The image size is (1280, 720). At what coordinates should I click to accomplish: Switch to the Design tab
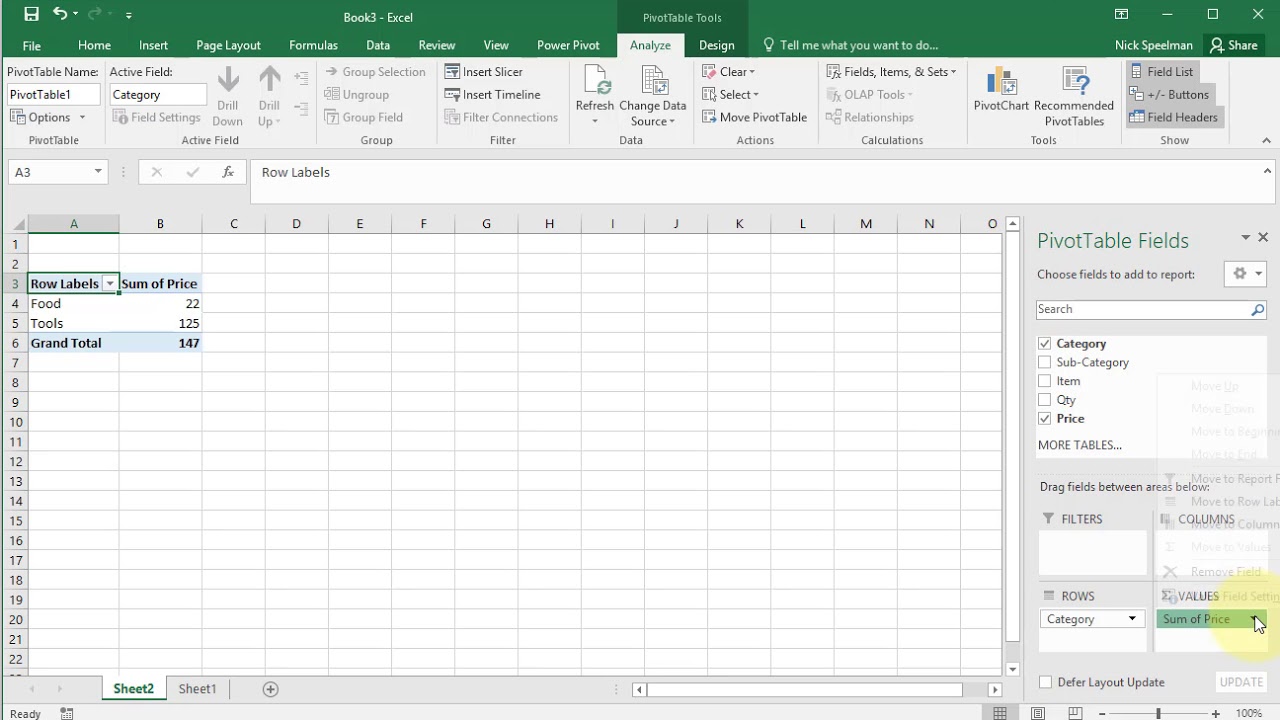coord(716,45)
